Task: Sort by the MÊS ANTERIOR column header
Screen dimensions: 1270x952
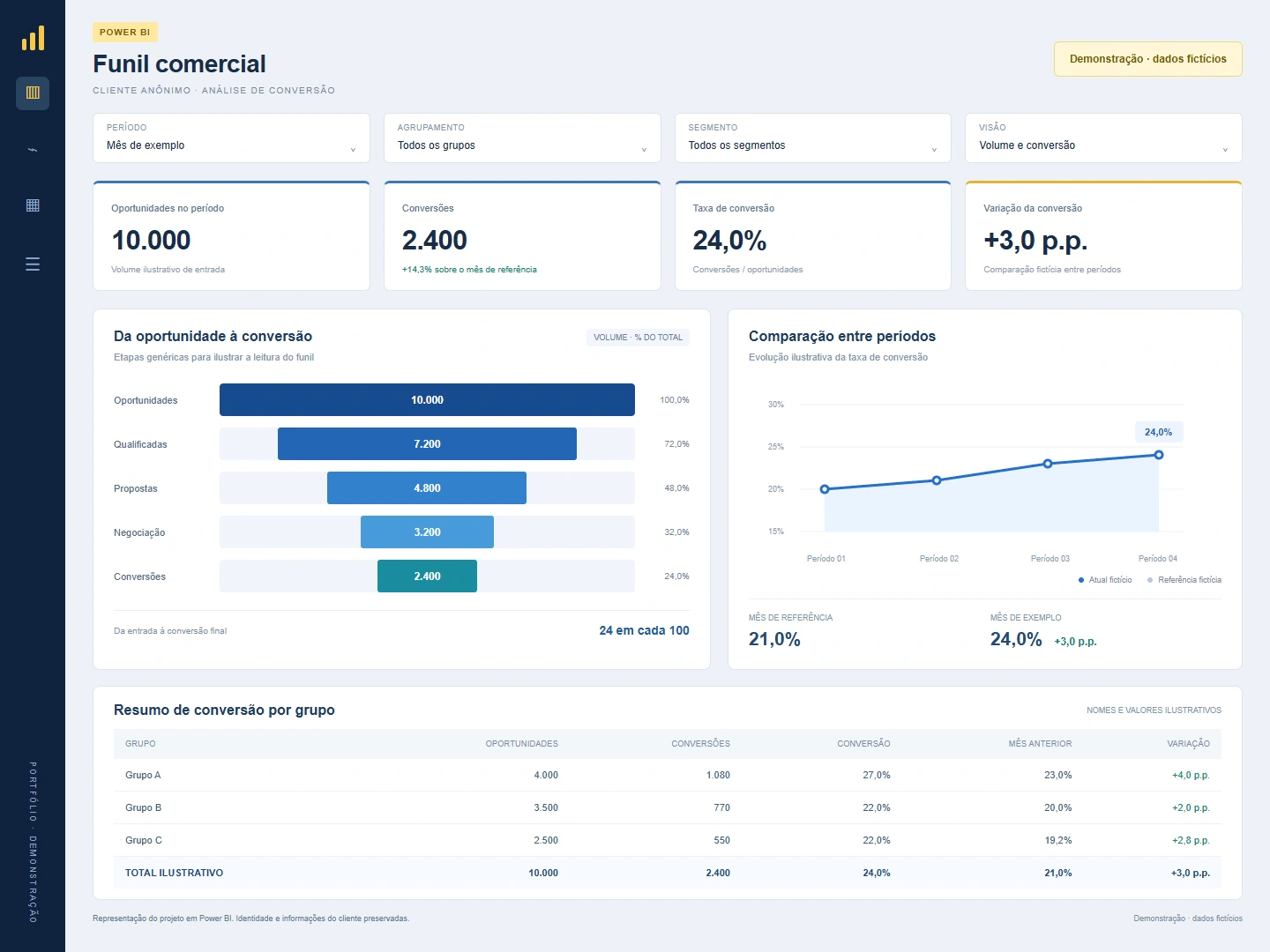Action: pyautogui.click(x=1041, y=744)
